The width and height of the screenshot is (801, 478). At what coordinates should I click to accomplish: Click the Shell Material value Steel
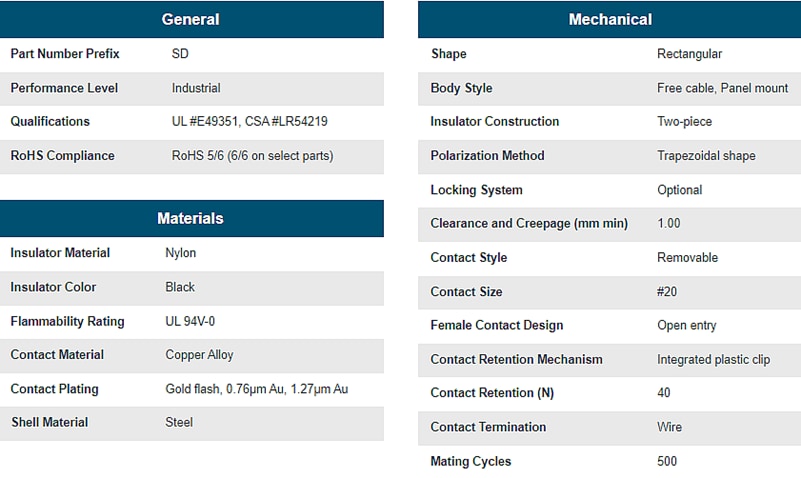[x=180, y=422]
